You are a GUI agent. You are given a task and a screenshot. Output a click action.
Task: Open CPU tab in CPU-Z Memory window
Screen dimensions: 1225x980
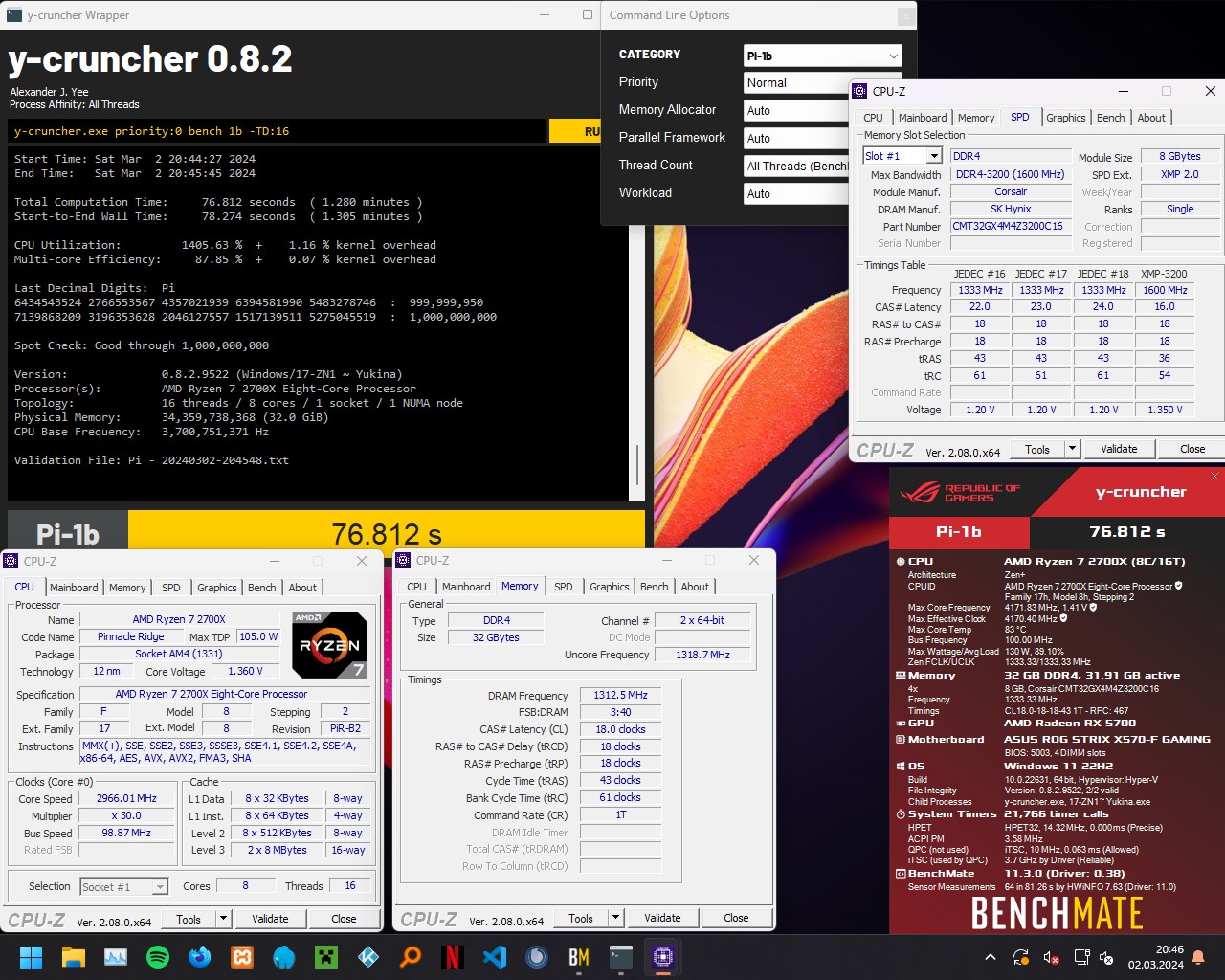[x=416, y=587]
